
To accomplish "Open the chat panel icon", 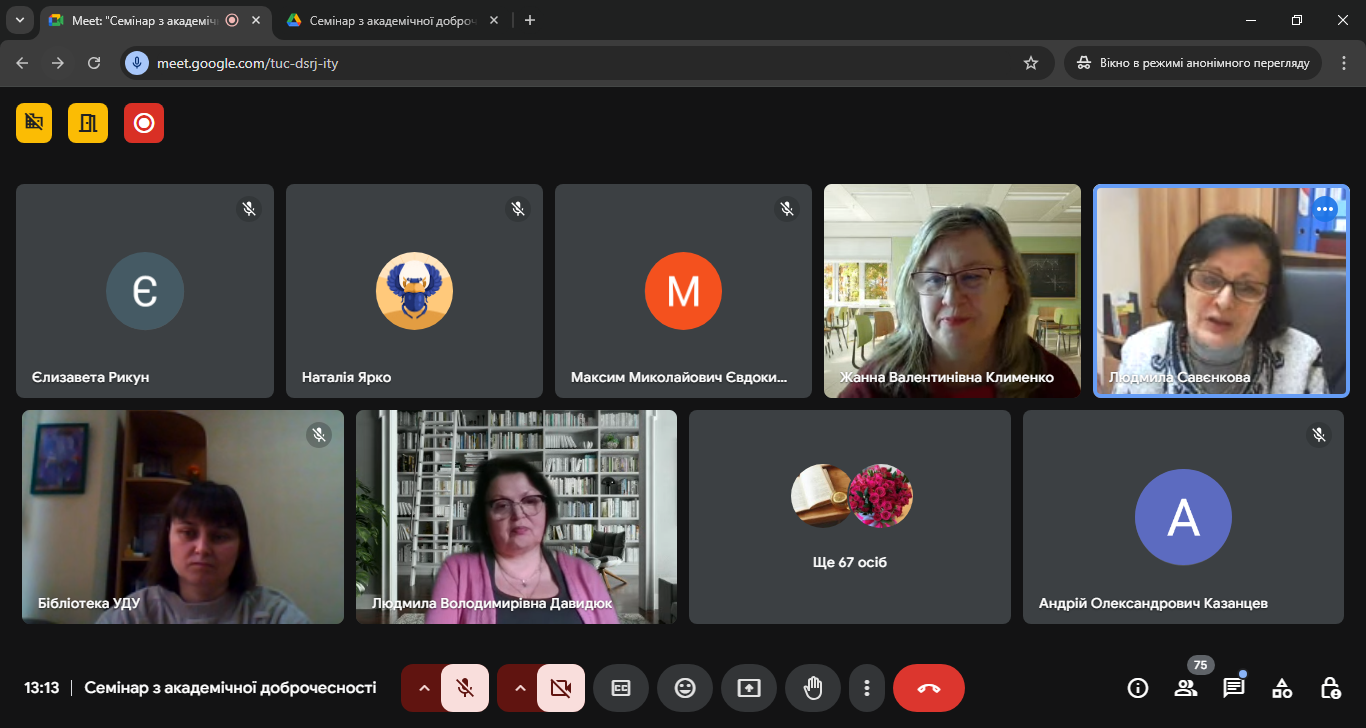I will click(x=1234, y=688).
